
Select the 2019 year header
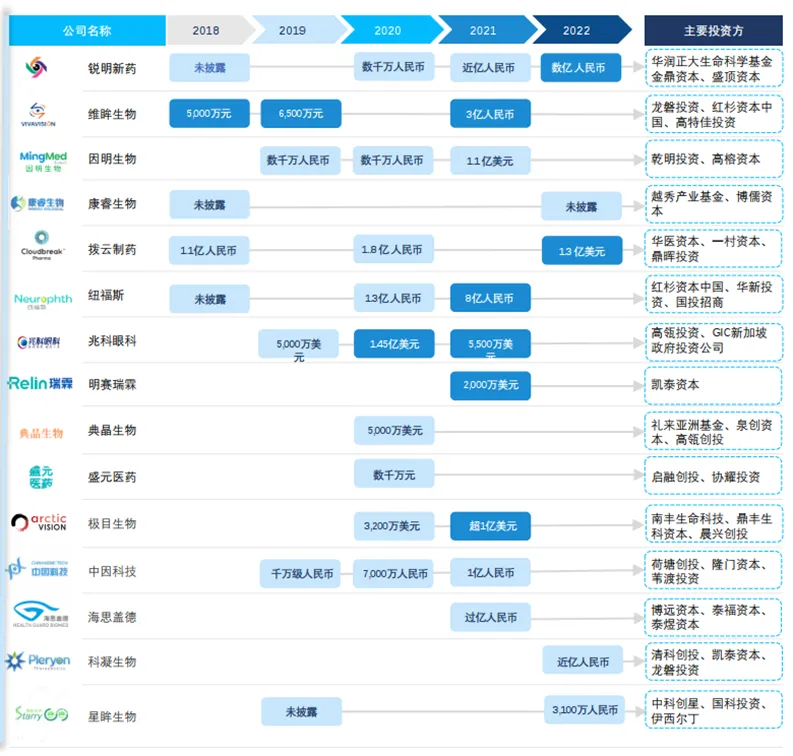pos(298,30)
